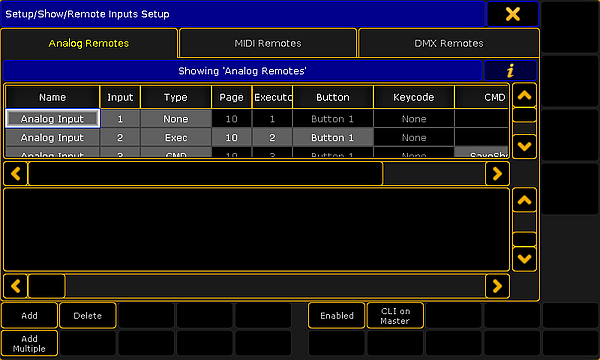Click down arrow of lower panel scrollbar

coord(524,259)
